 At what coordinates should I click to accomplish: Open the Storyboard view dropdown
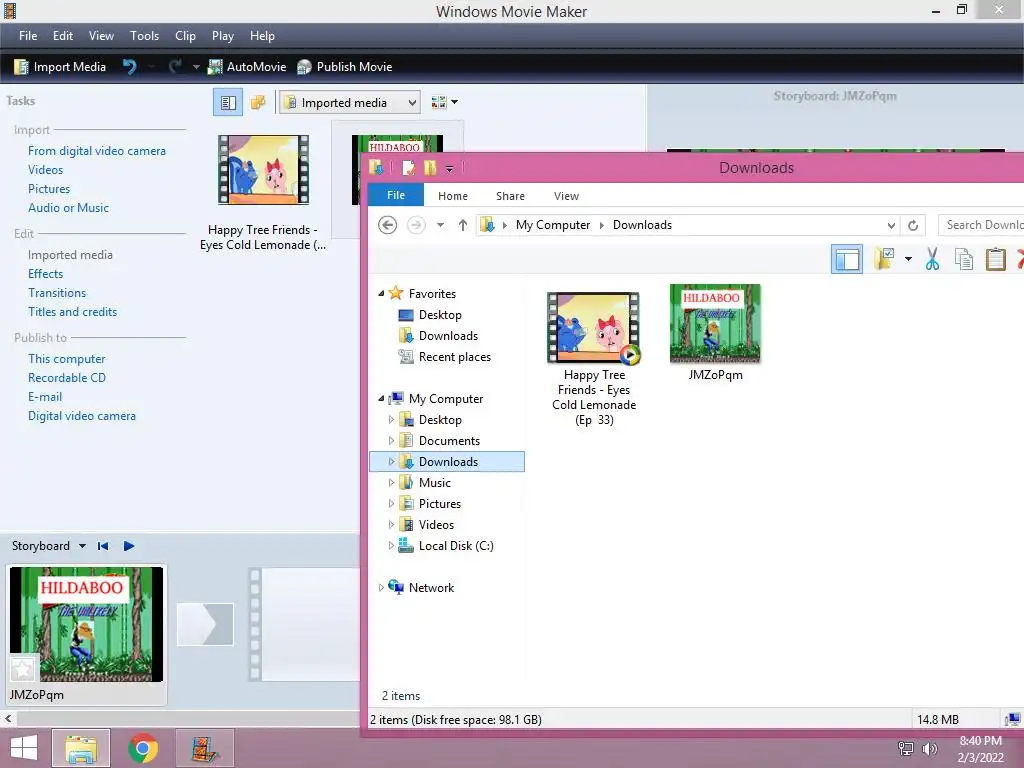[x=82, y=546]
